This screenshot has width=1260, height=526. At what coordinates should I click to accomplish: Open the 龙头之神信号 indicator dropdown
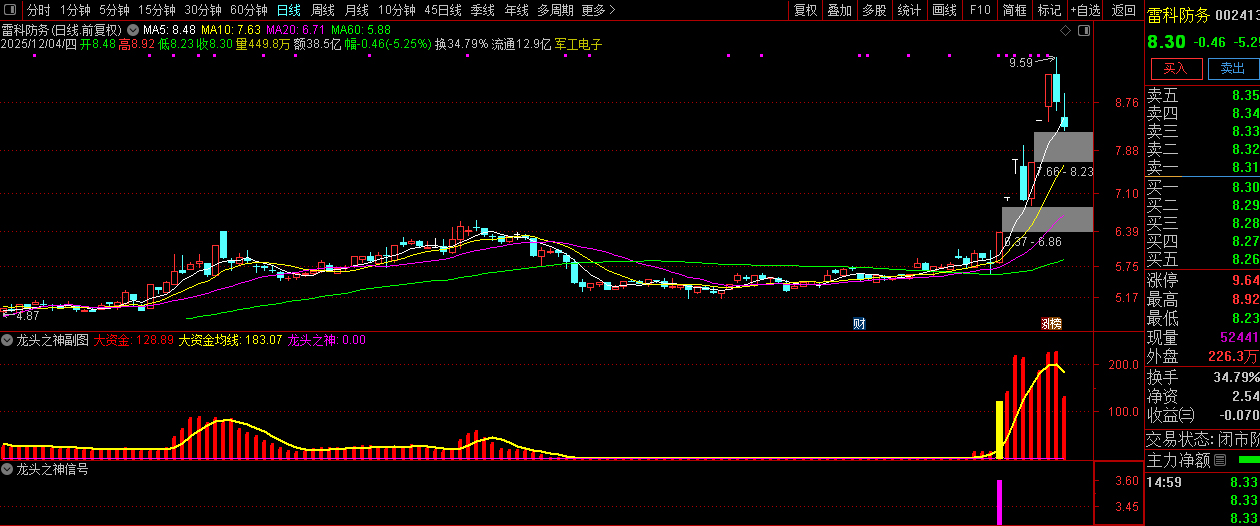(8, 469)
